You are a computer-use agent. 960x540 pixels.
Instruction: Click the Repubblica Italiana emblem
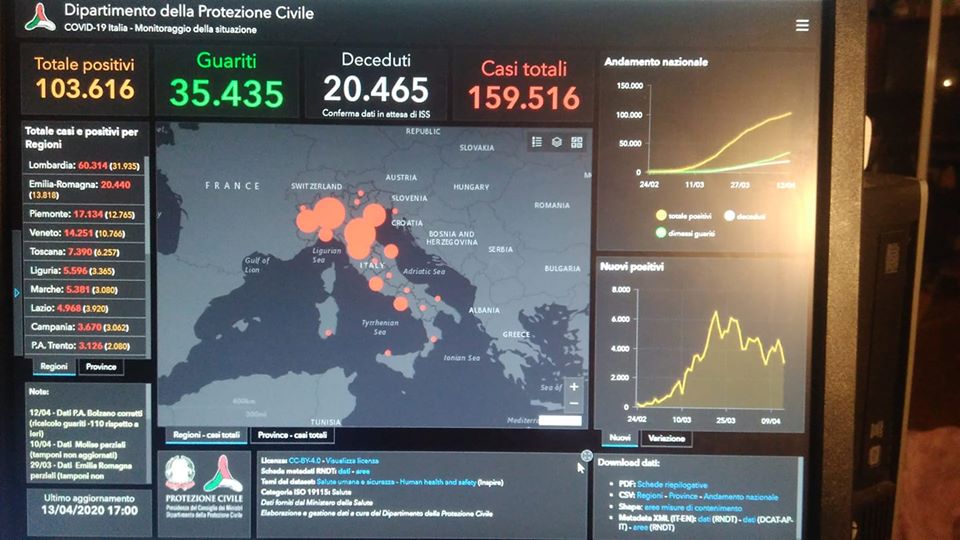coord(180,473)
